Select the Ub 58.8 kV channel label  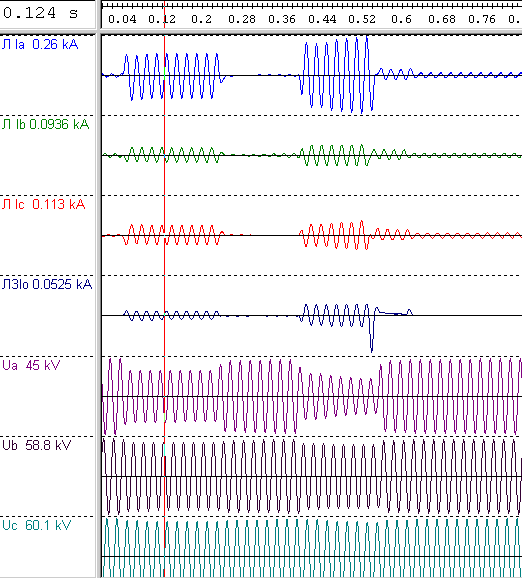[36, 445]
